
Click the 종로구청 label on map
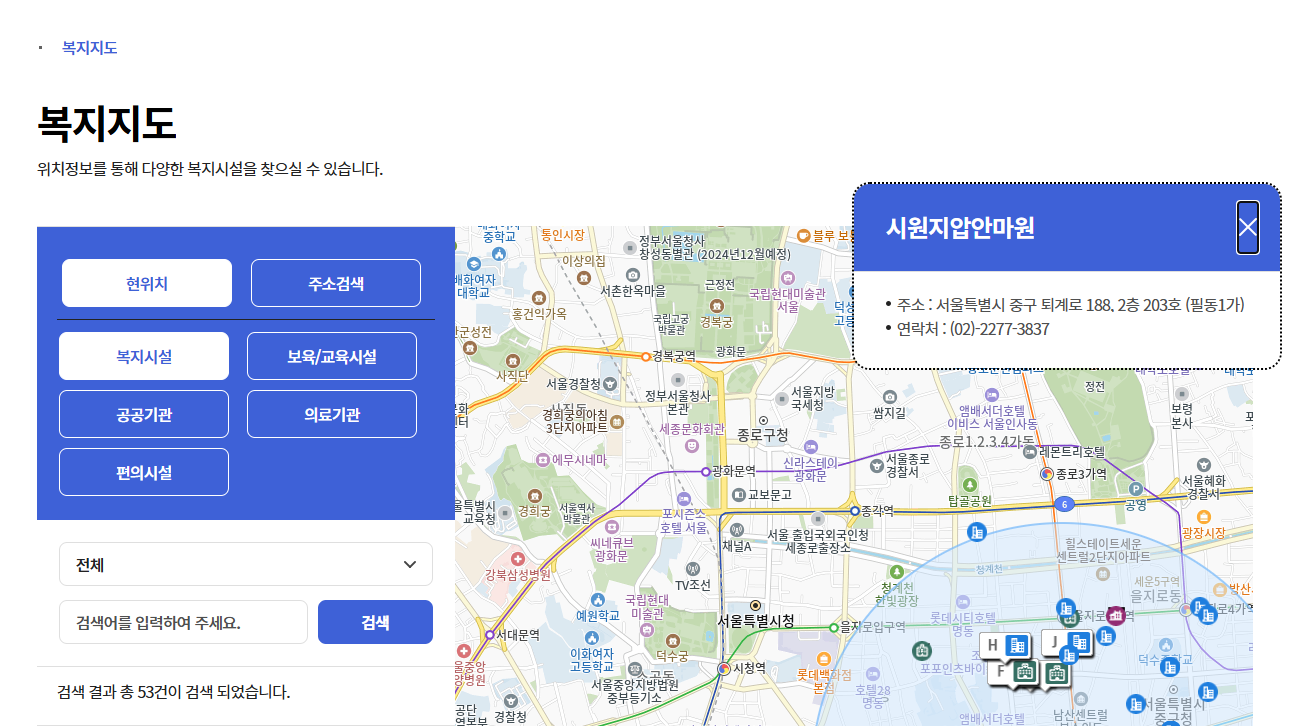pyautogui.click(x=763, y=435)
